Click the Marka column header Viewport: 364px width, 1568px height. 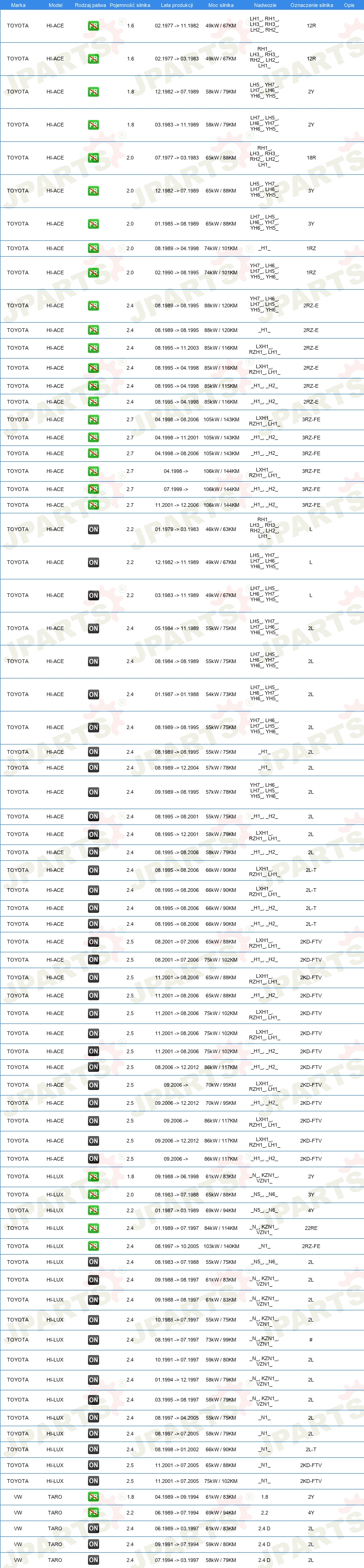click(x=18, y=5)
